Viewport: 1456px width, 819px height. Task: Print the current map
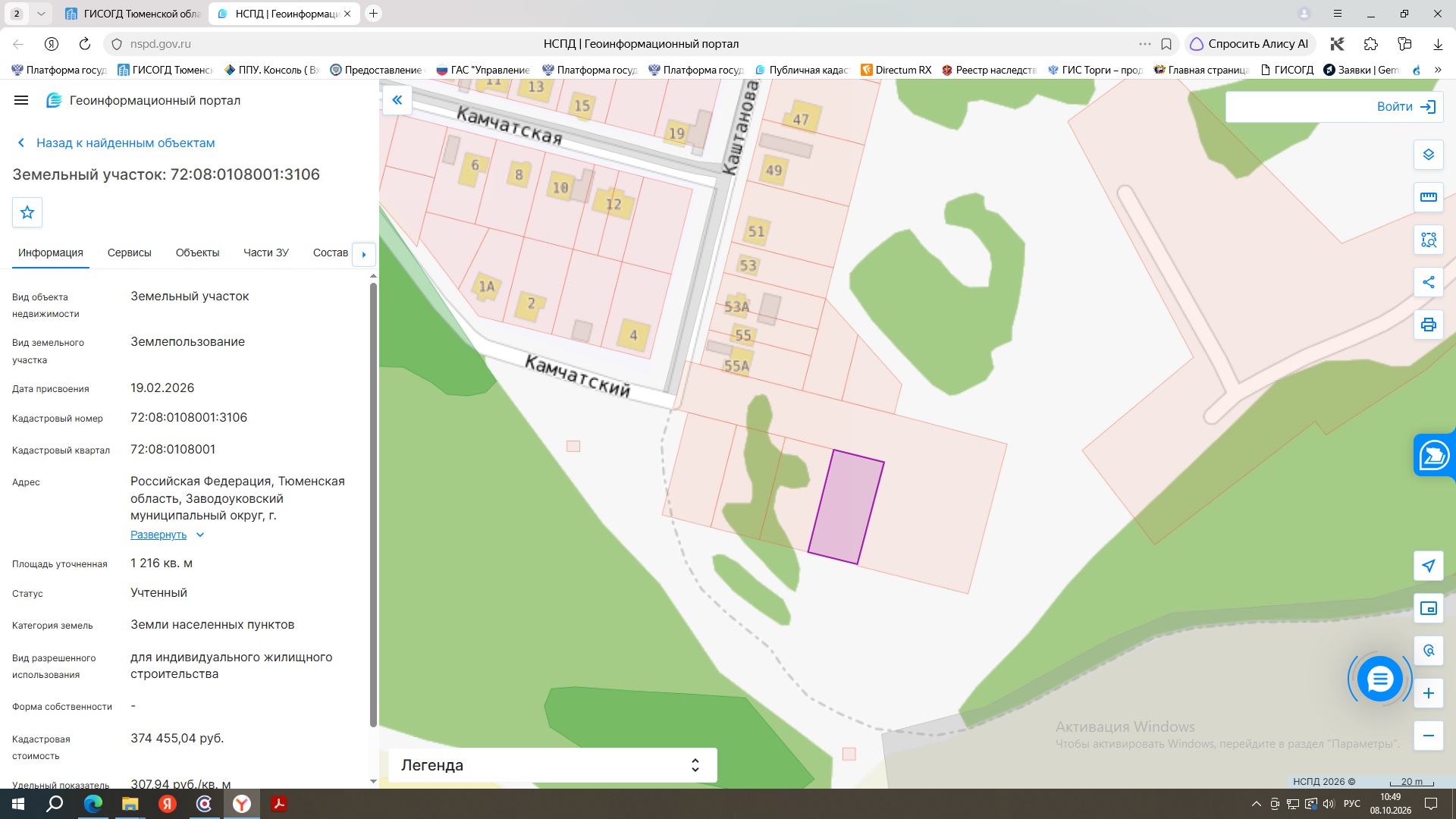pyautogui.click(x=1429, y=325)
